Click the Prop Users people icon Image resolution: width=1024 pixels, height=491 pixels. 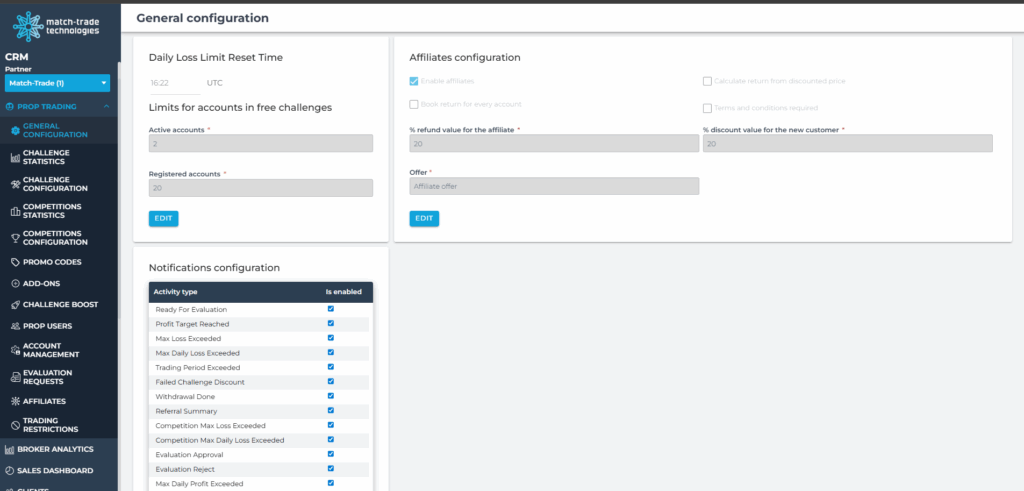[14, 325]
